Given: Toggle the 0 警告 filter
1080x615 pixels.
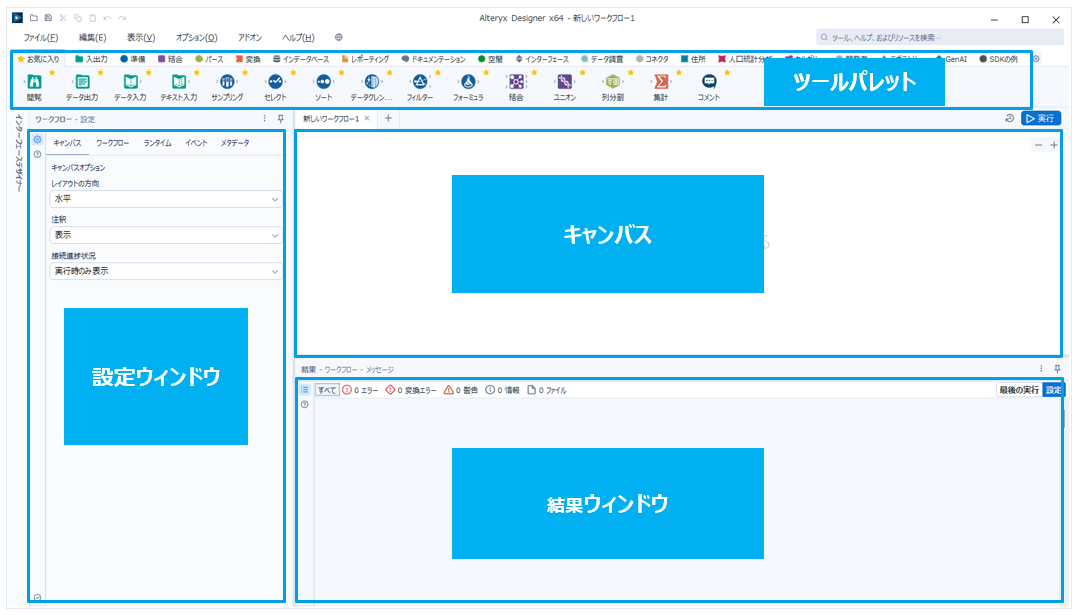Looking at the screenshot, I should pyautogui.click(x=461, y=390).
